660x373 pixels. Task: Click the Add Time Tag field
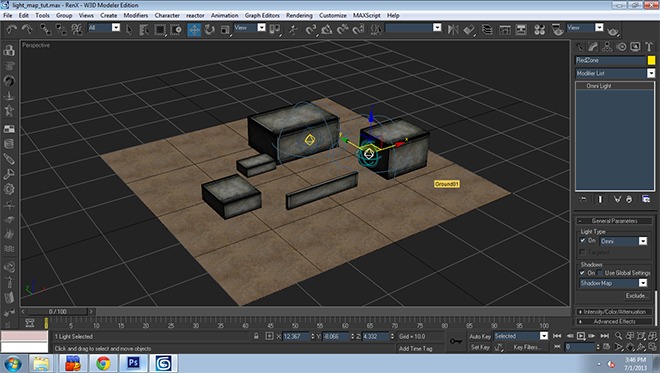point(421,348)
